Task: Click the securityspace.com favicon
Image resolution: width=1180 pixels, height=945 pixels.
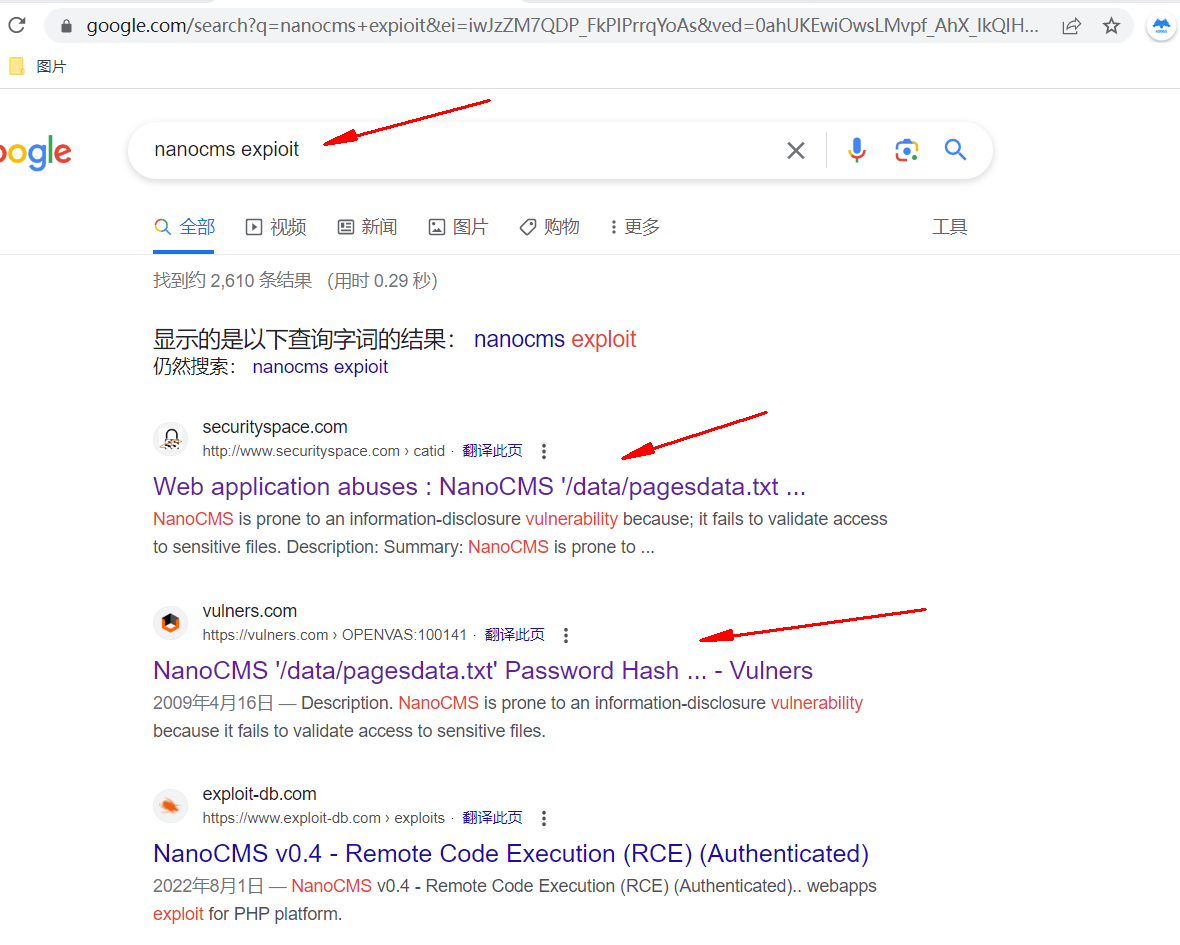Action: tap(171, 439)
